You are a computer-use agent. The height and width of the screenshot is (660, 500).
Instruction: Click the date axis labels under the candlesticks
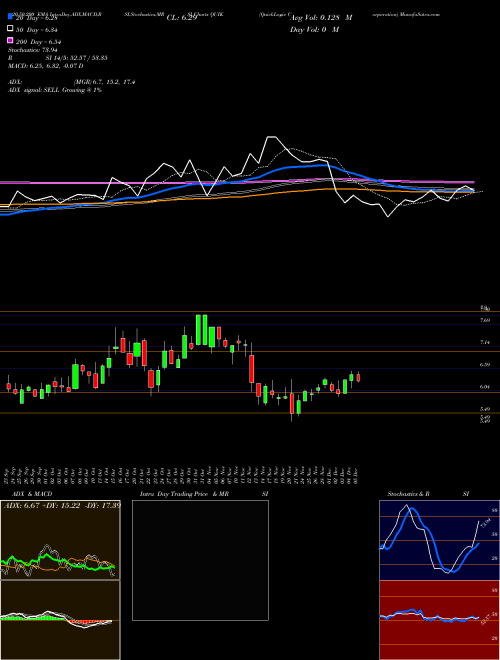click(x=182, y=475)
